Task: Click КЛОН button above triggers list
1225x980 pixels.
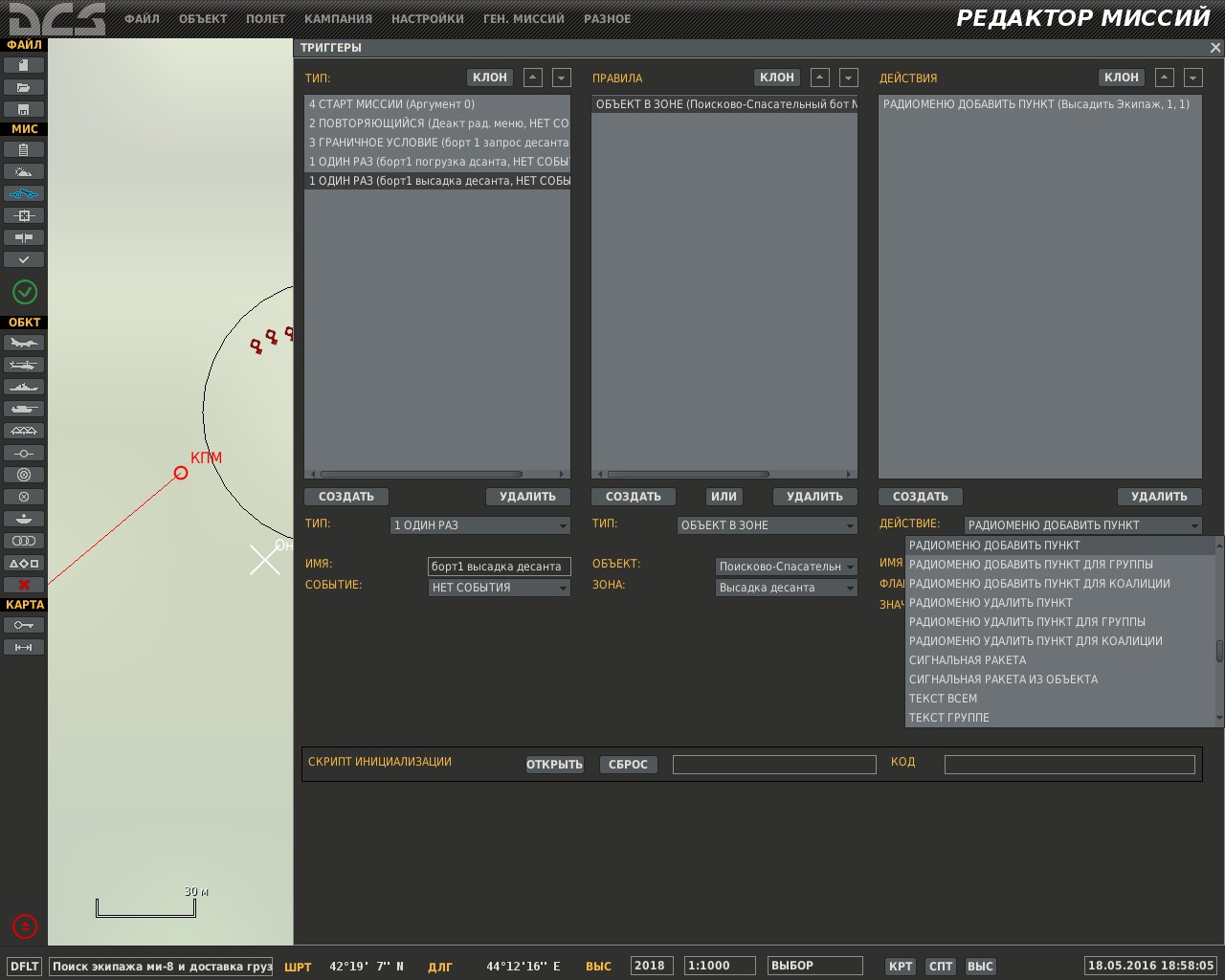Action: click(x=490, y=78)
